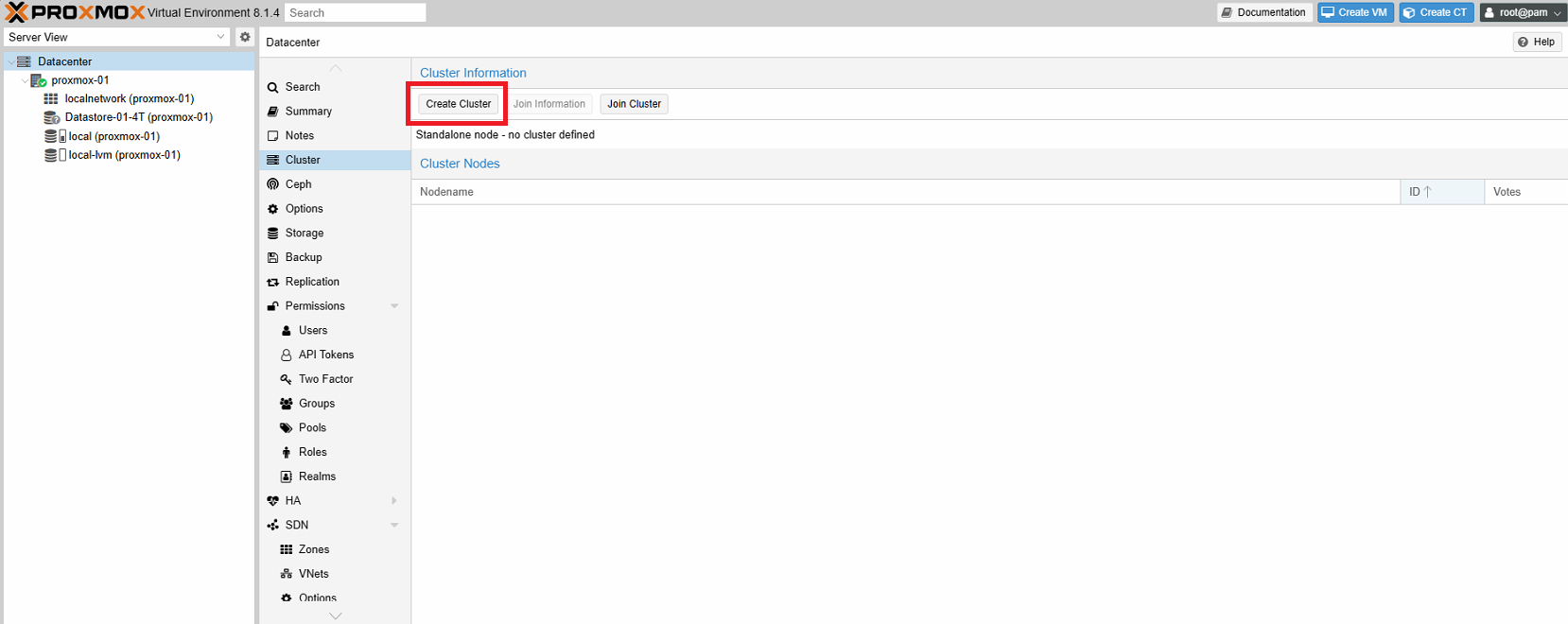Click the Roles figure icon

[287, 453]
